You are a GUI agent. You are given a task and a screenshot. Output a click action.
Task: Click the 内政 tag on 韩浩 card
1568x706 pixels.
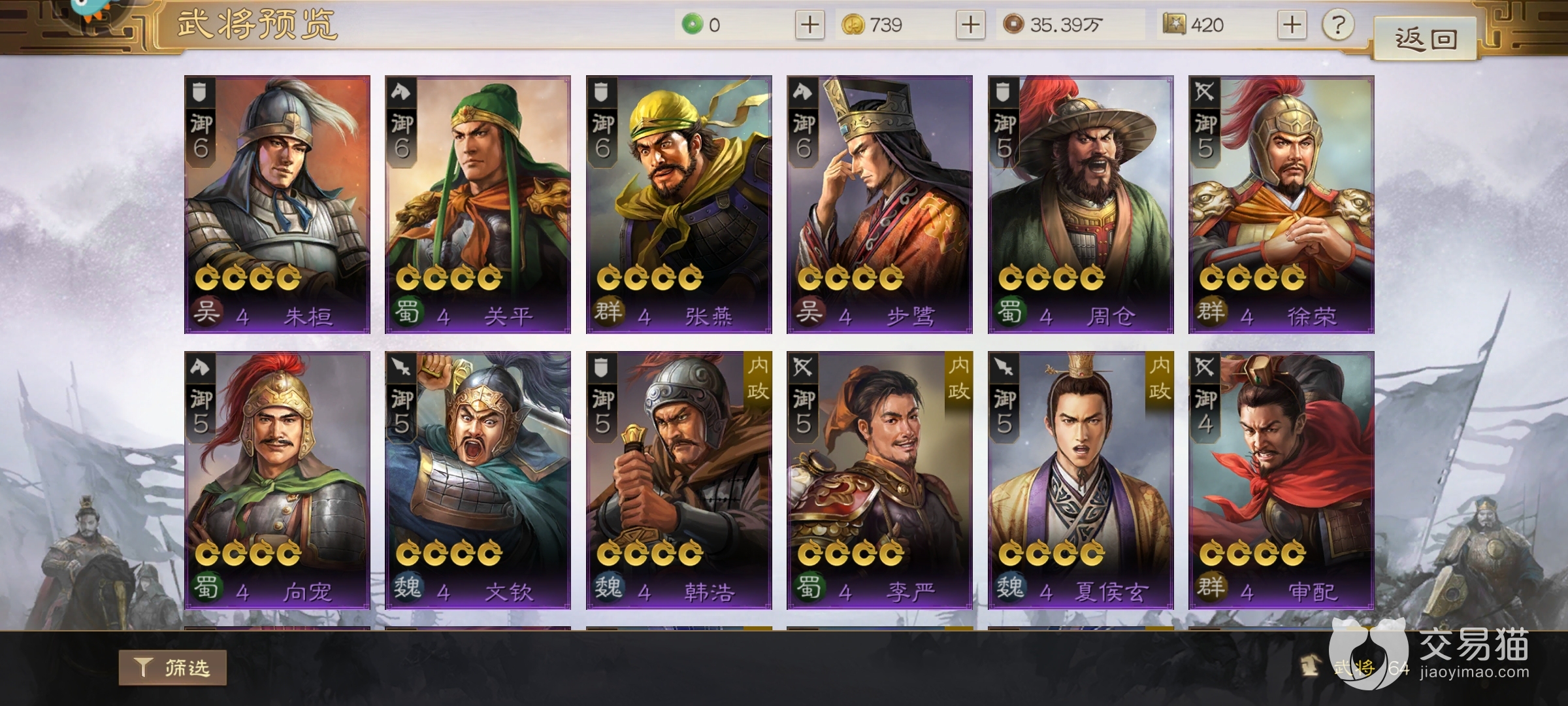(758, 379)
